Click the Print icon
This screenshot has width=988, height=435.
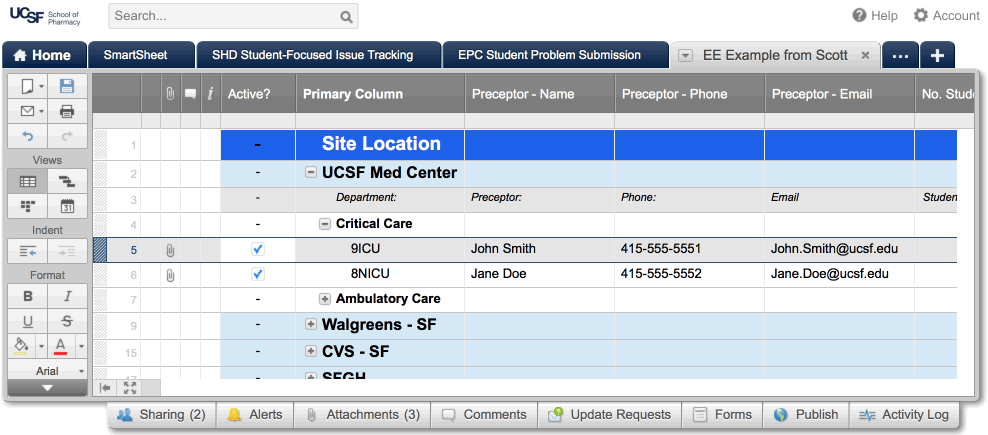(x=67, y=111)
